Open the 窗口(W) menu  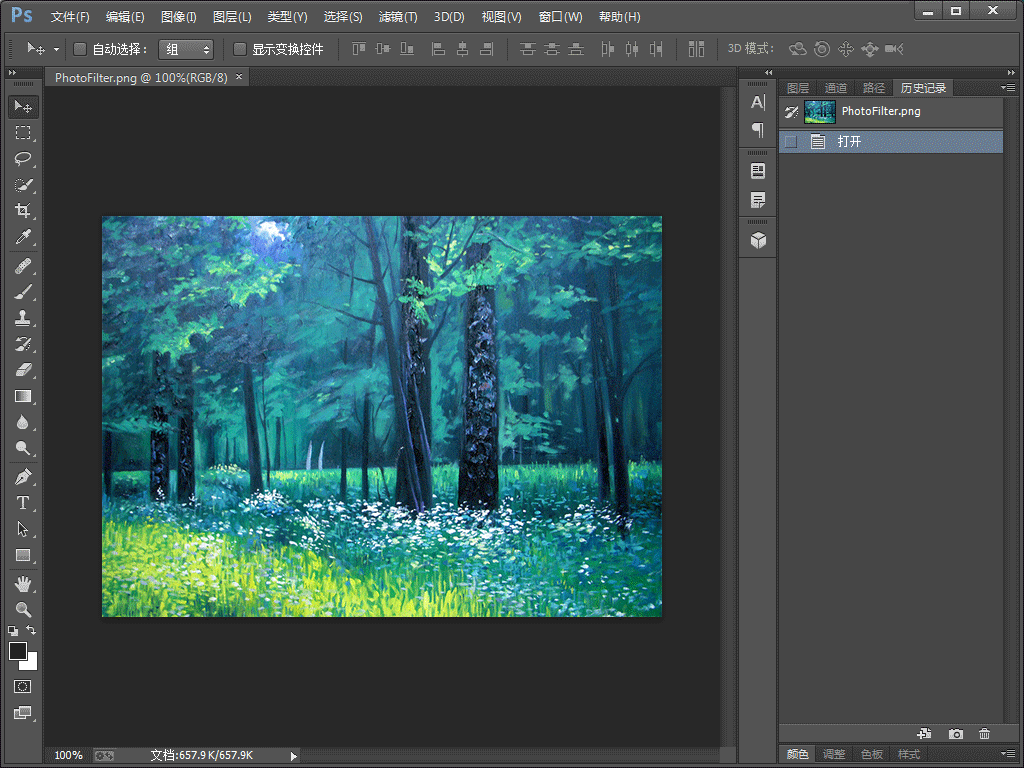(560, 17)
